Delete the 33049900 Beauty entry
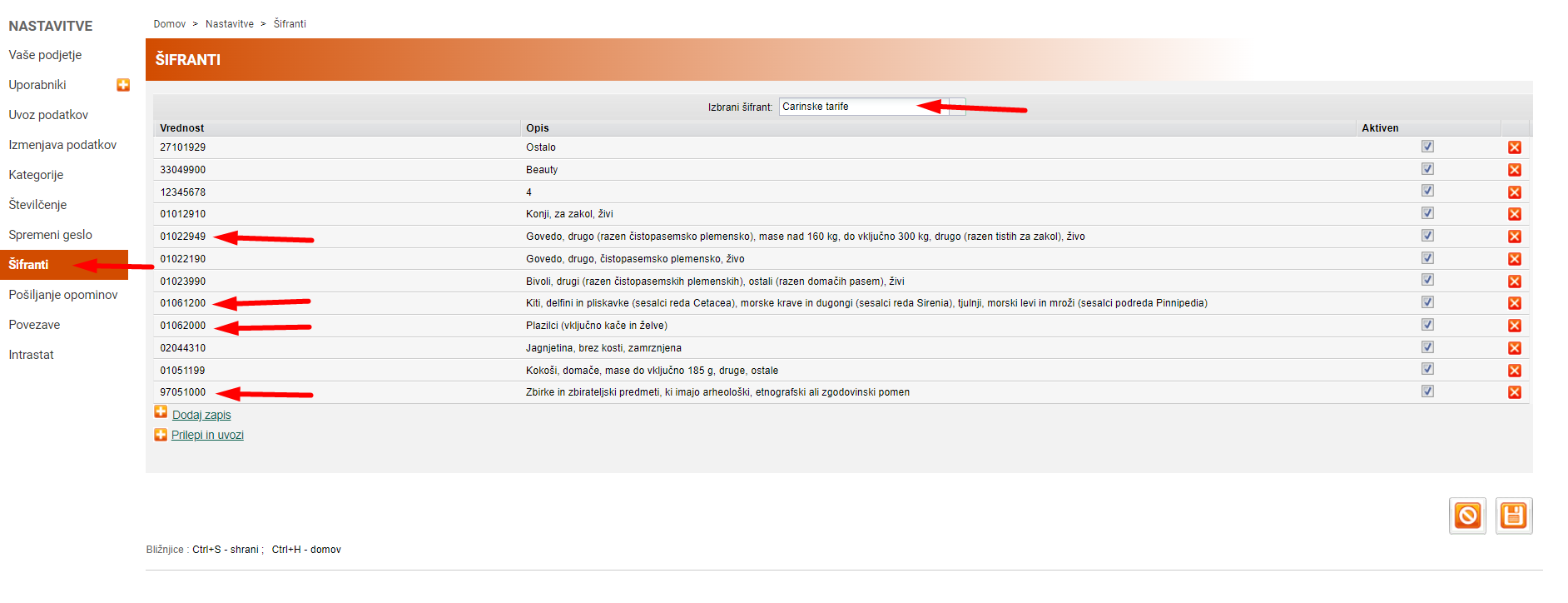This screenshot has width=1568, height=603. (1514, 170)
